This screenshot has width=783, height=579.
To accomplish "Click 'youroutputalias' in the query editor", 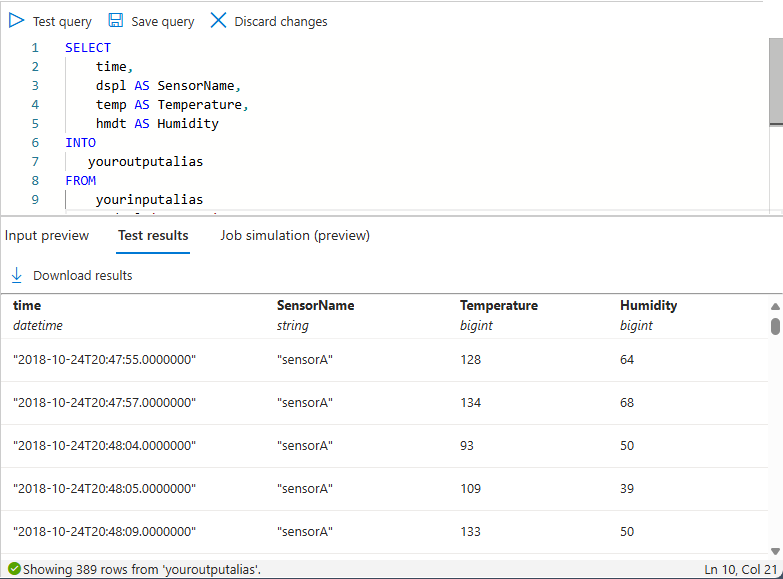I will pyautogui.click(x=145, y=161).
